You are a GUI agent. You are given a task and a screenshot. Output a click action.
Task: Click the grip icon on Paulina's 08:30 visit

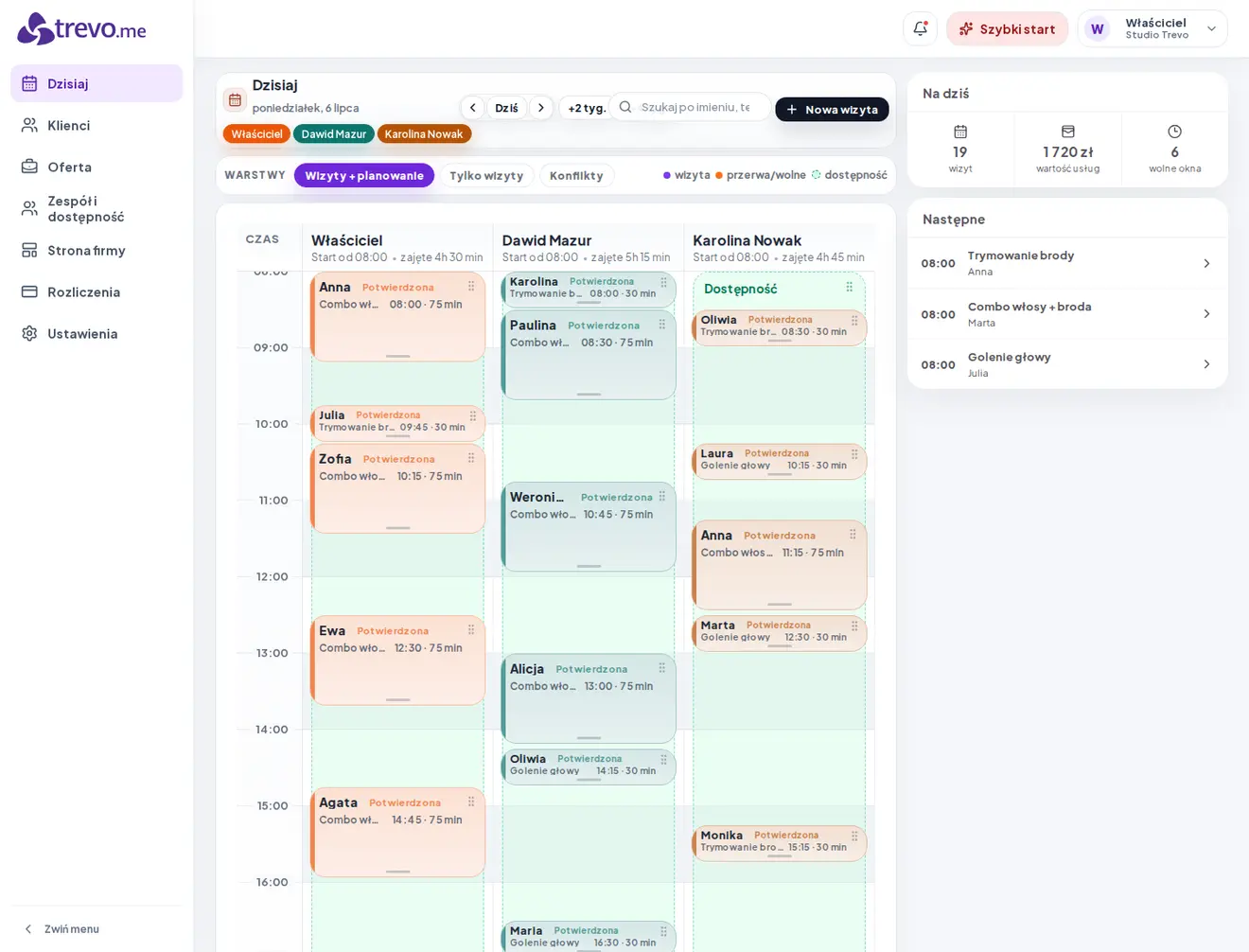point(662,325)
